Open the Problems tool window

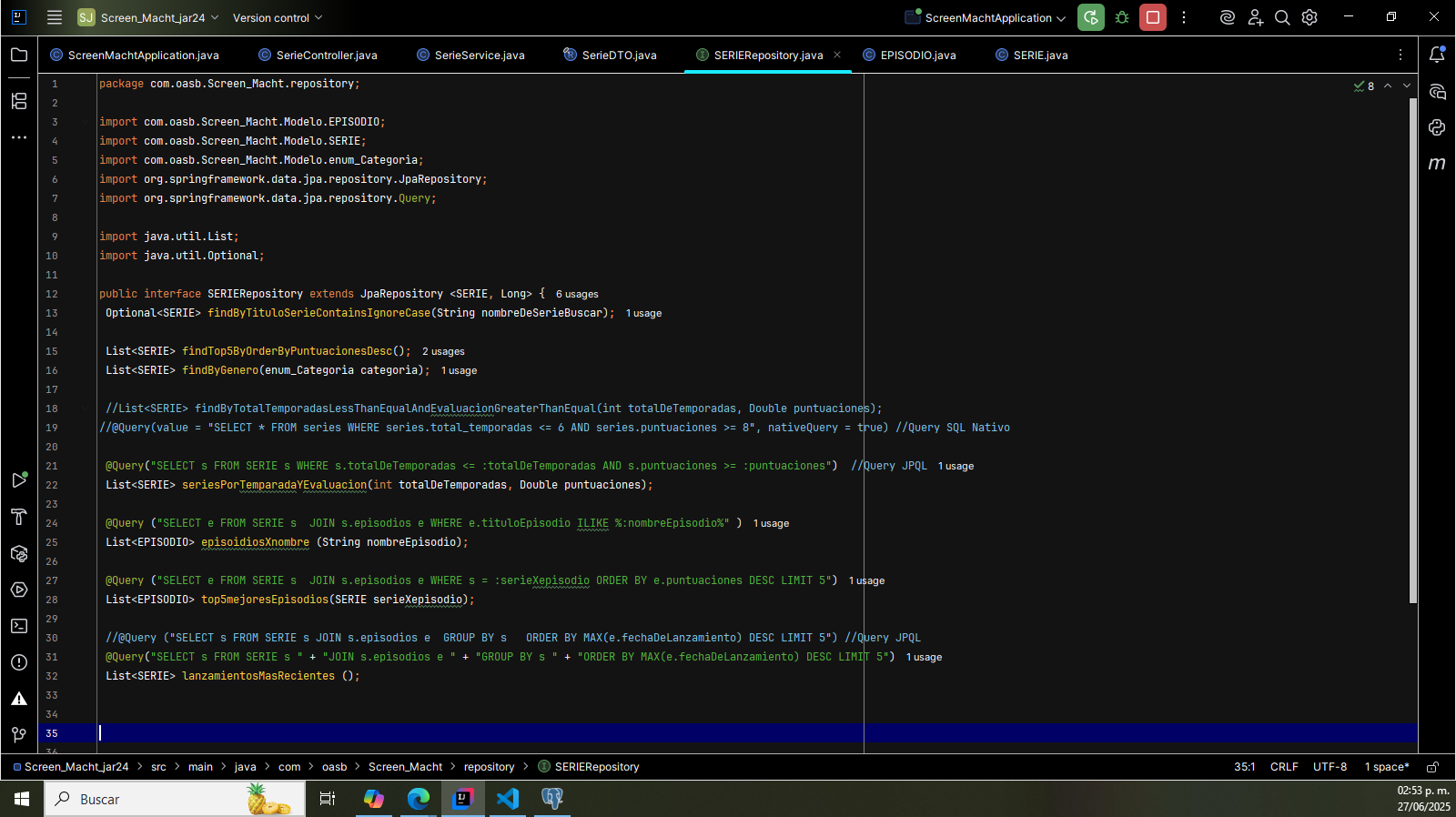click(19, 662)
